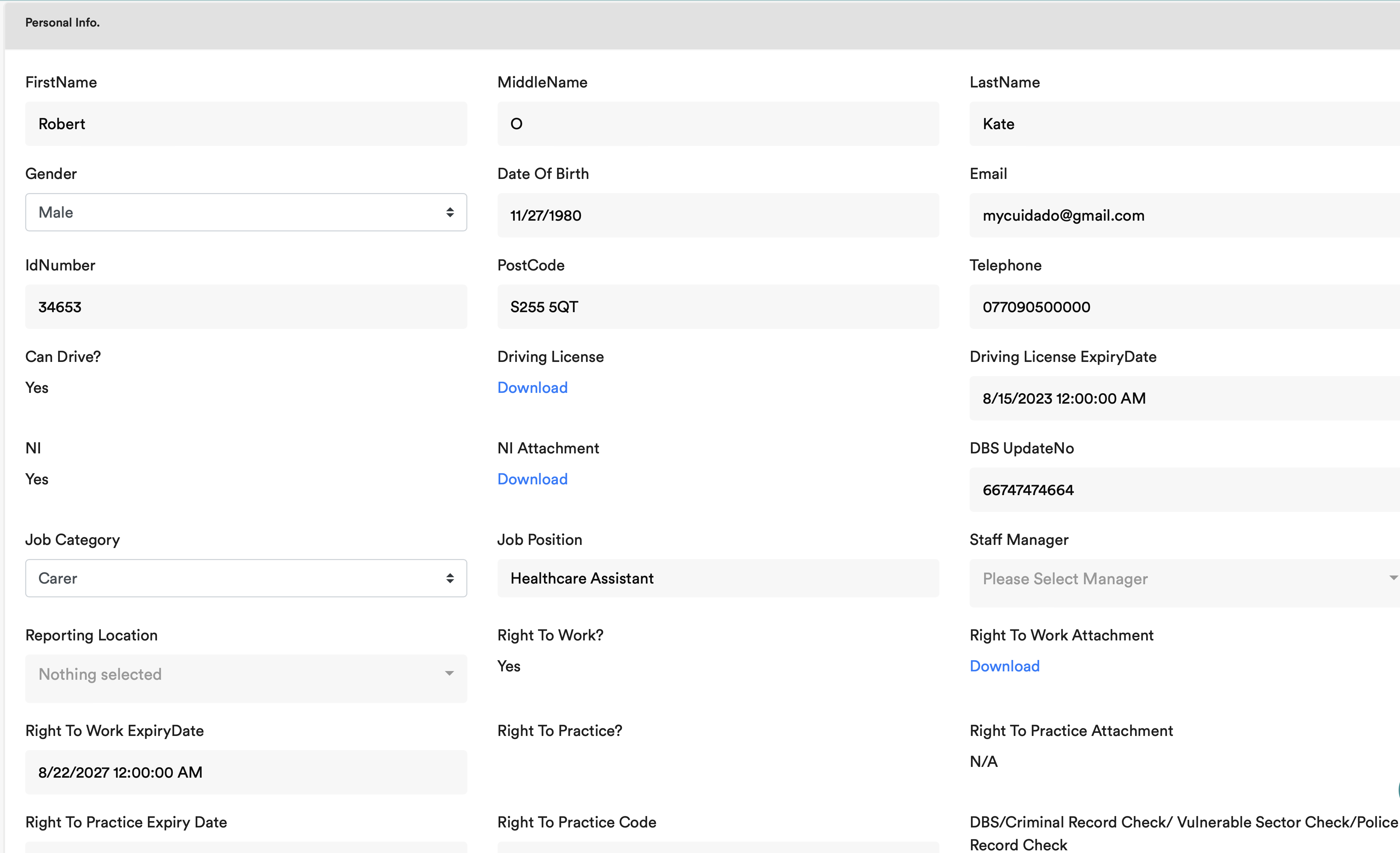Click the Personal Info. section header

(x=63, y=23)
